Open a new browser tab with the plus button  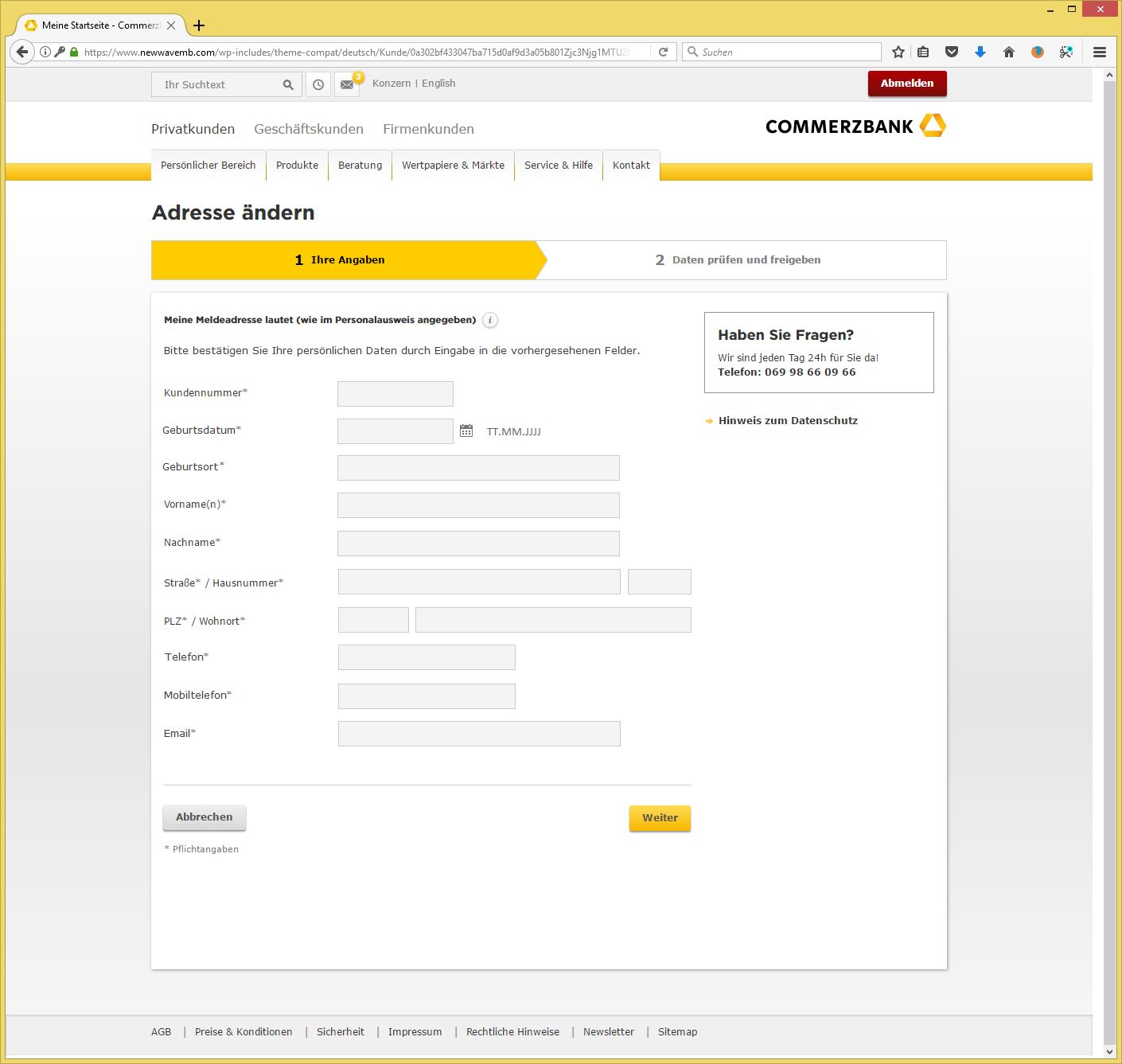[199, 25]
